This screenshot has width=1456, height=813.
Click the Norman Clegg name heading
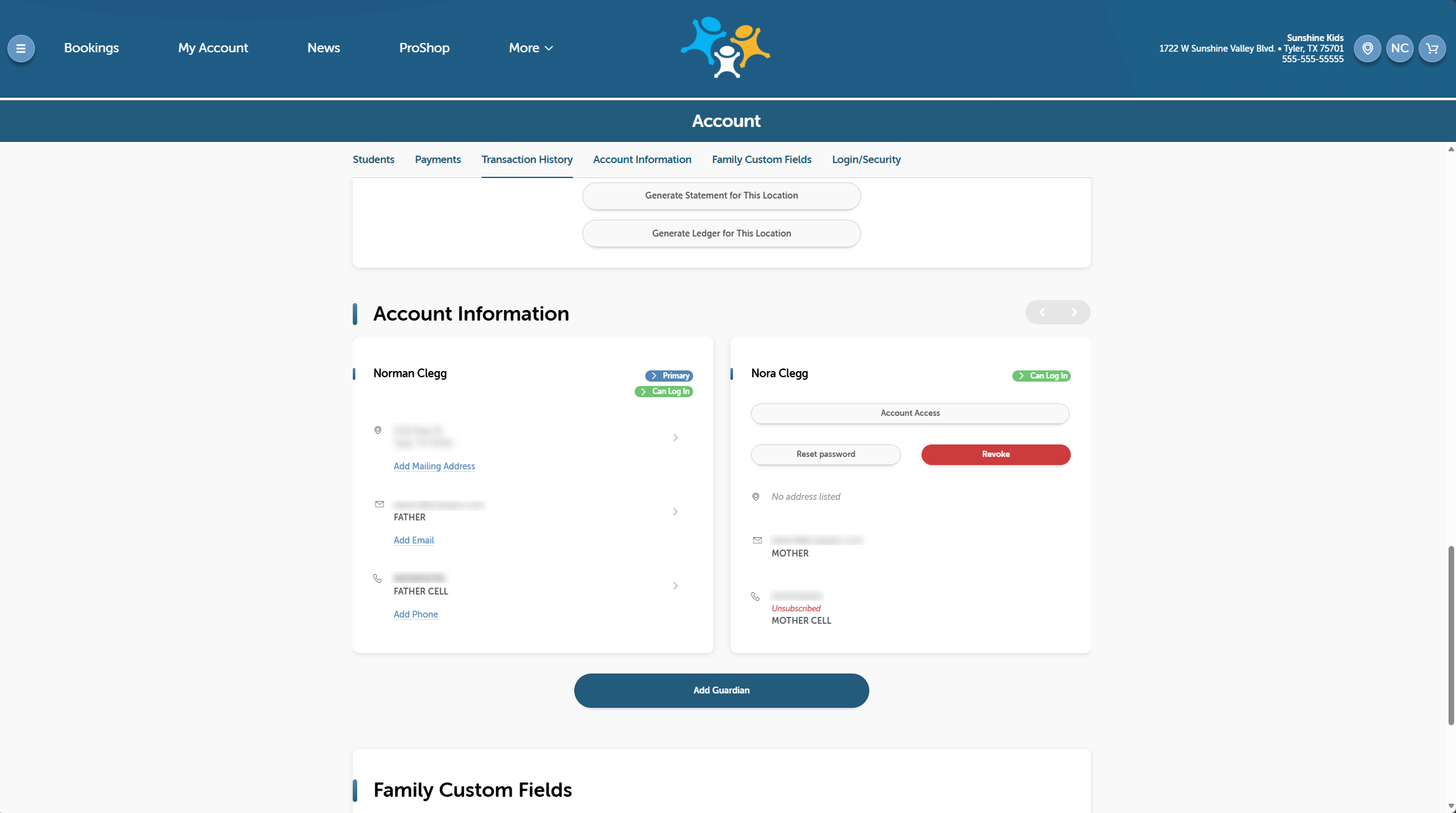tap(410, 374)
